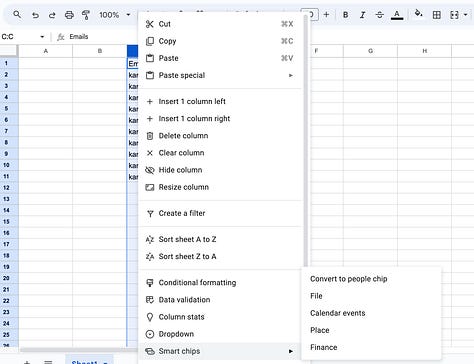Click the paint format roller icon
Screen dimensions: 474x364
pos(86,15)
